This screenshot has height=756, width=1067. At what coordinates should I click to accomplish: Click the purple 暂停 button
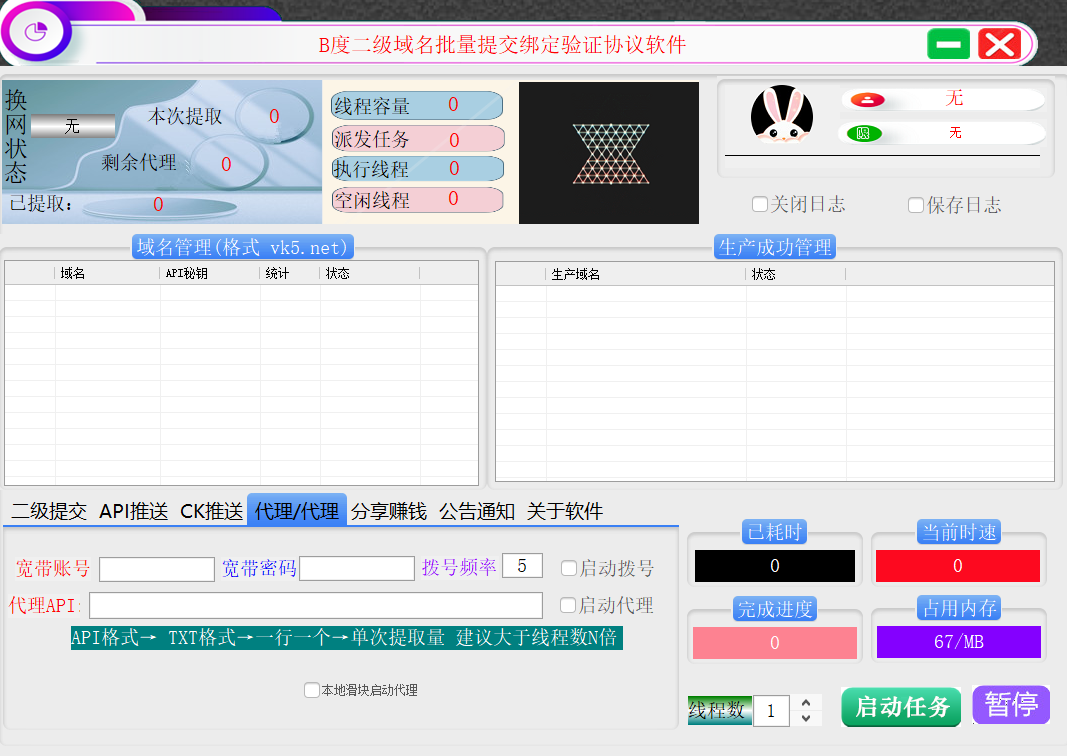(1010, 705)
